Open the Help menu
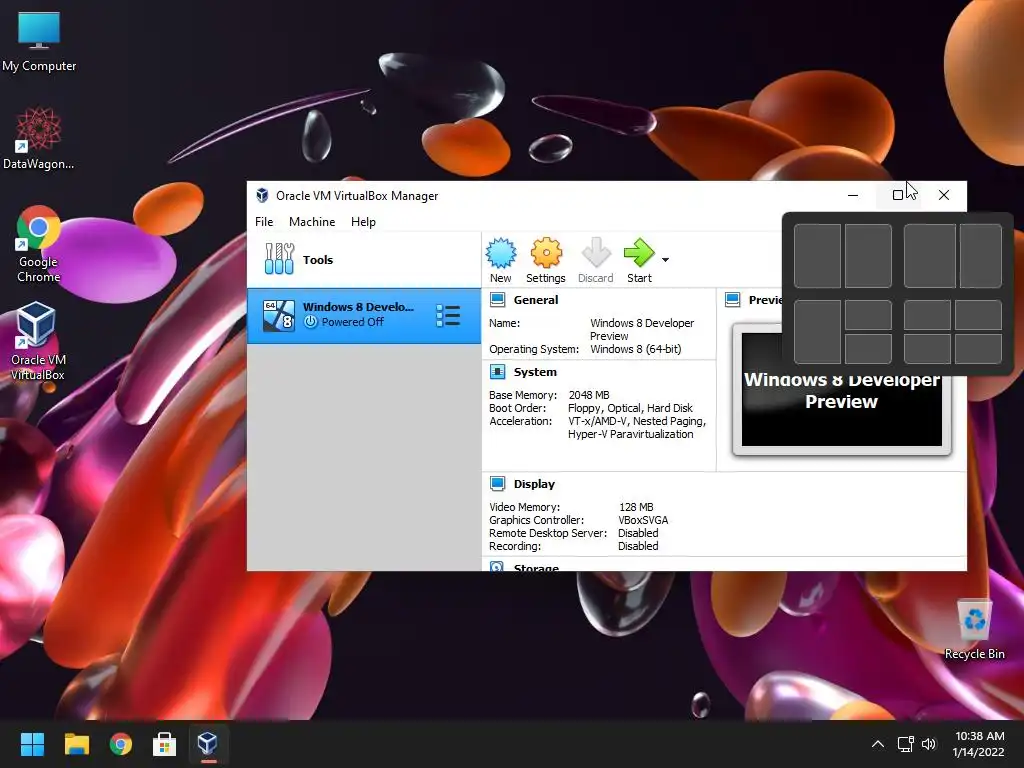The image size is (1024, 768). [x=363, y=222]
